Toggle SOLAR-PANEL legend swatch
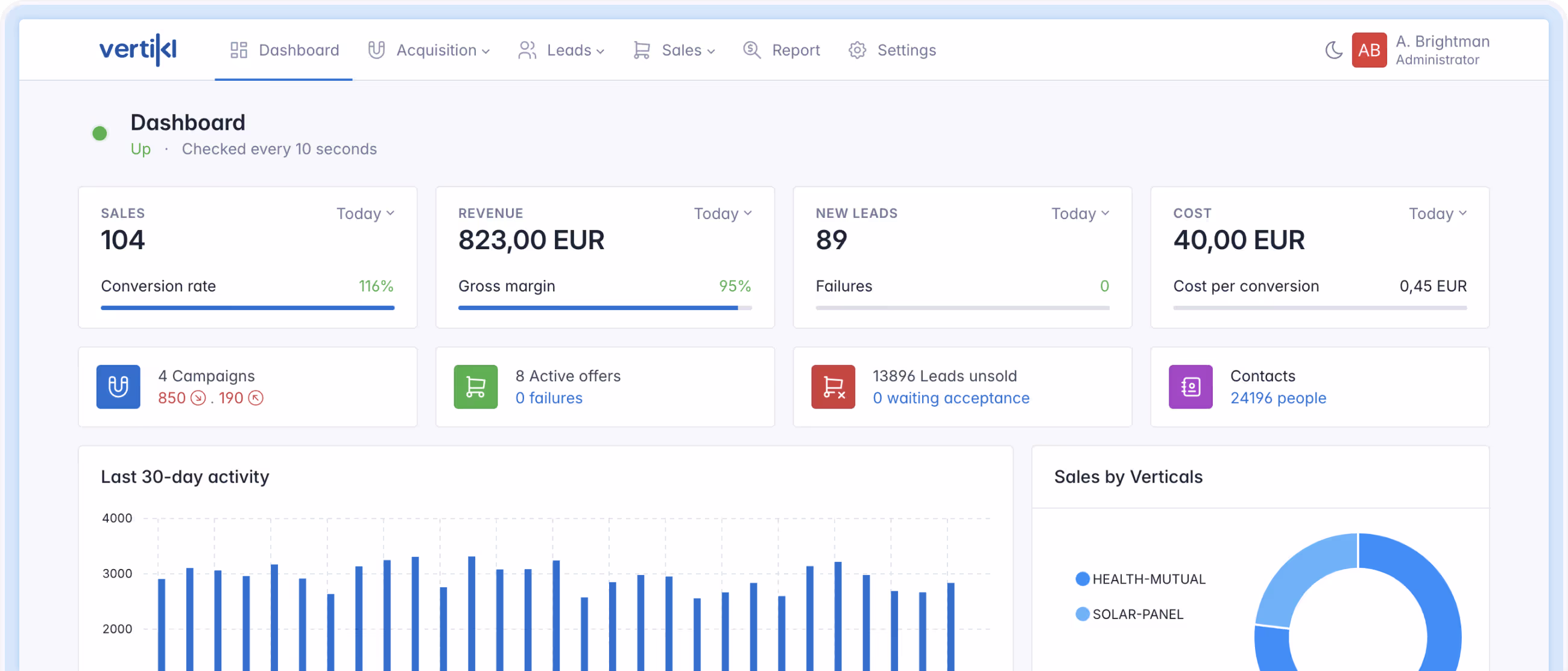 pyautogui.click(x=1083, y=614)
